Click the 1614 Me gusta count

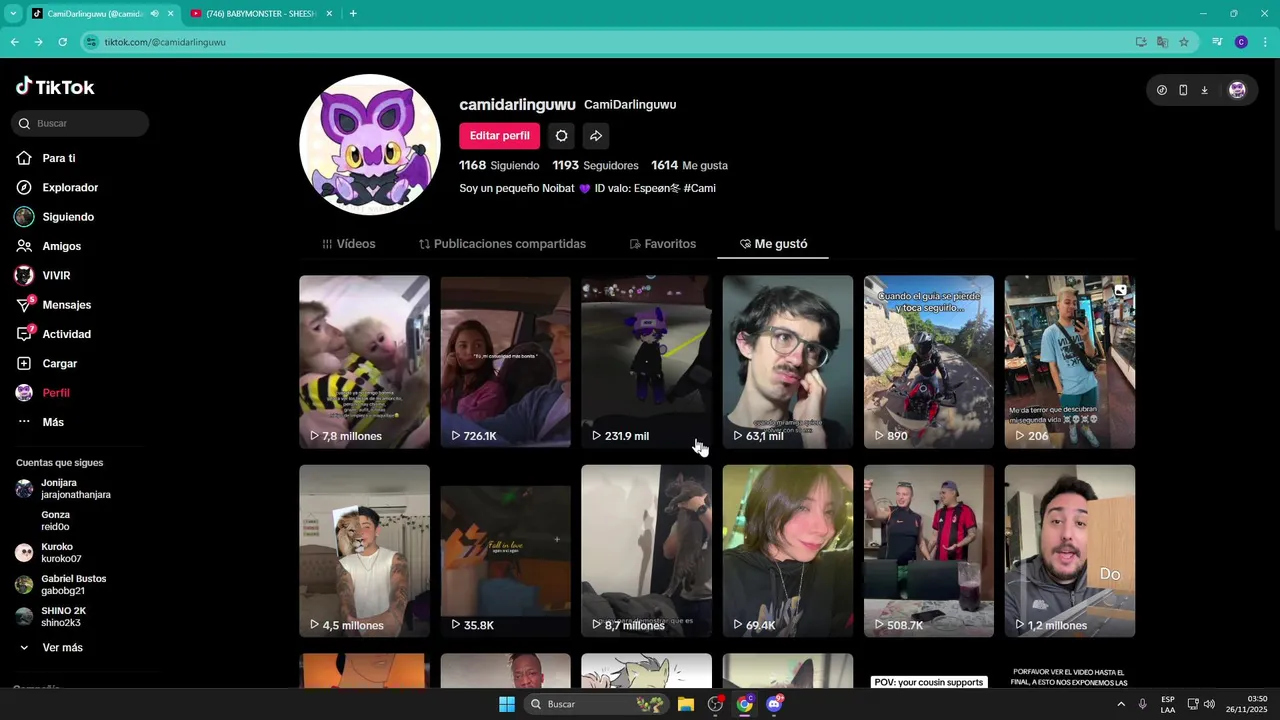click(689, 165)
